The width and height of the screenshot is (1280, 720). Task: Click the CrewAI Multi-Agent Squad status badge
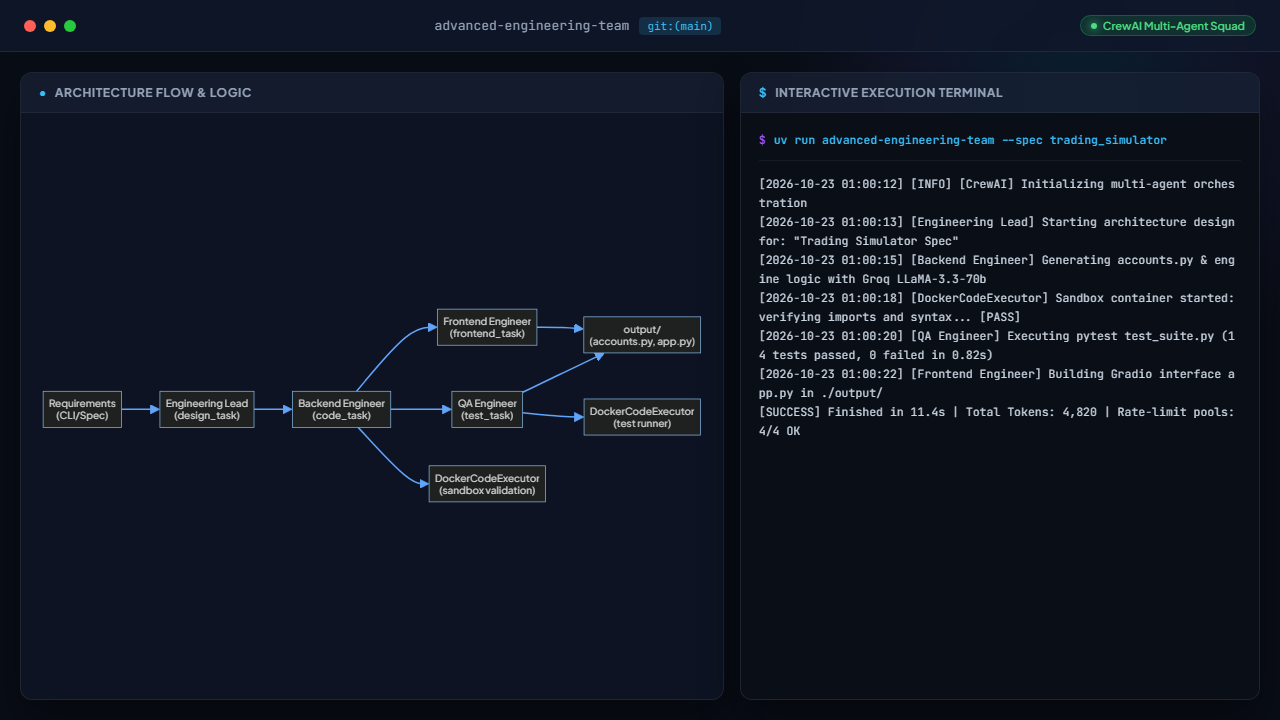coord(1168,26)
